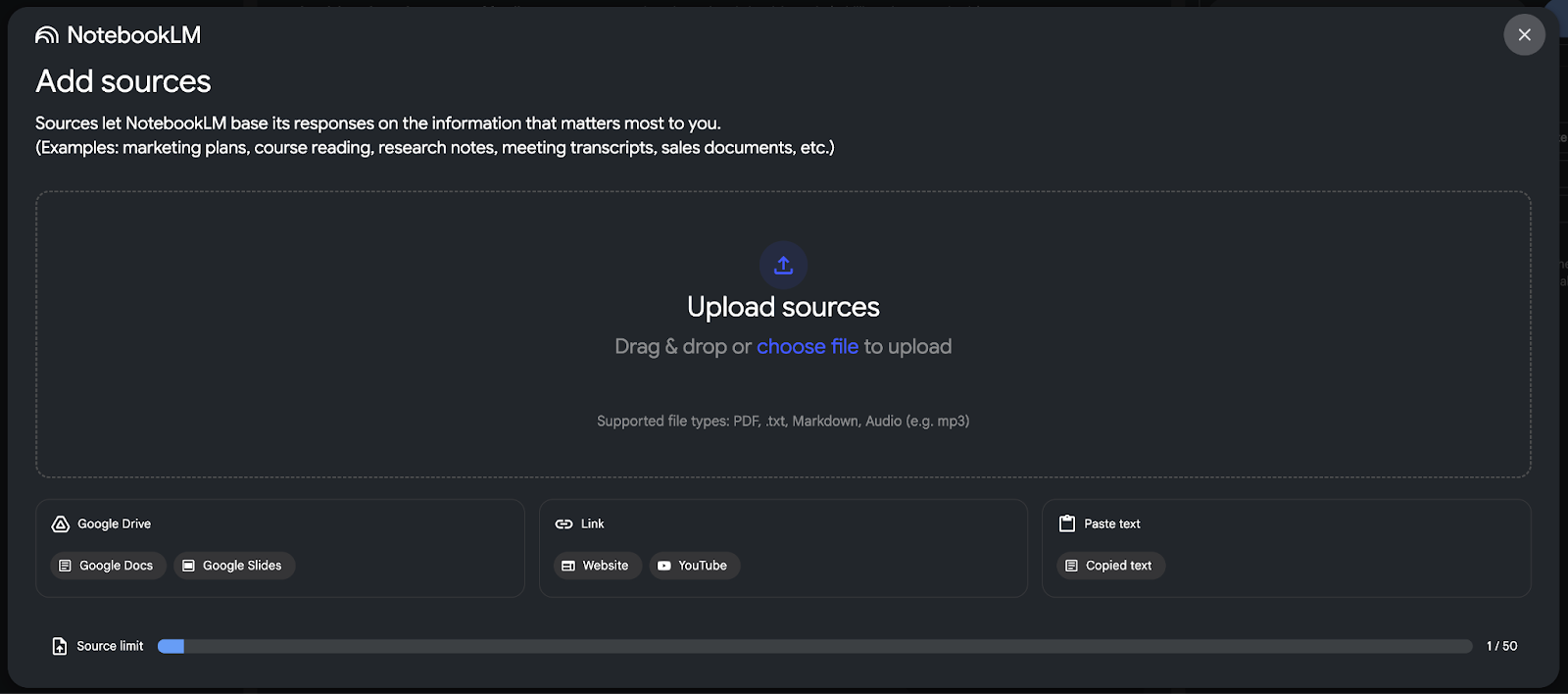
Task: Click the 1 / 50 source count
Action: (1501, 646)
